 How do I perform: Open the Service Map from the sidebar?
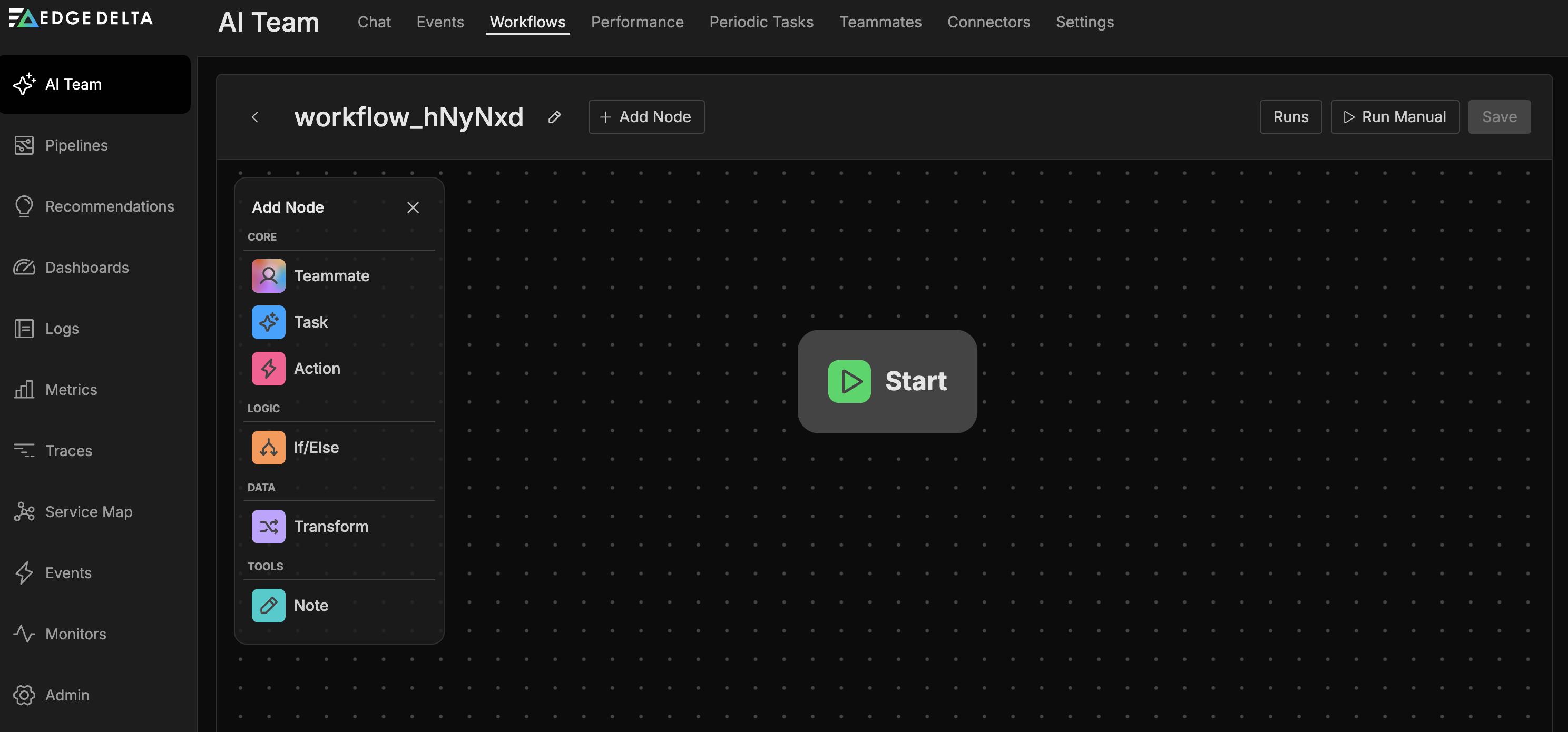pyautogui.click(x=89, y=511)
